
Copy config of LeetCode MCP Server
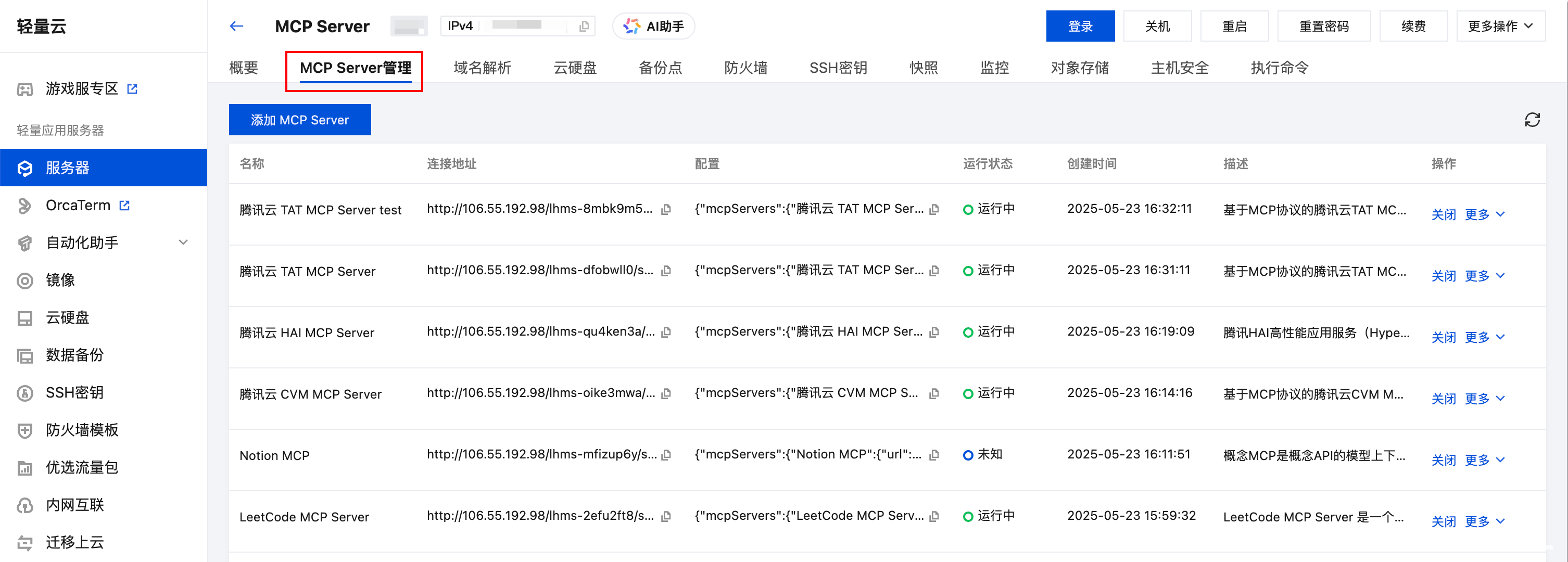tap(934, 516)
